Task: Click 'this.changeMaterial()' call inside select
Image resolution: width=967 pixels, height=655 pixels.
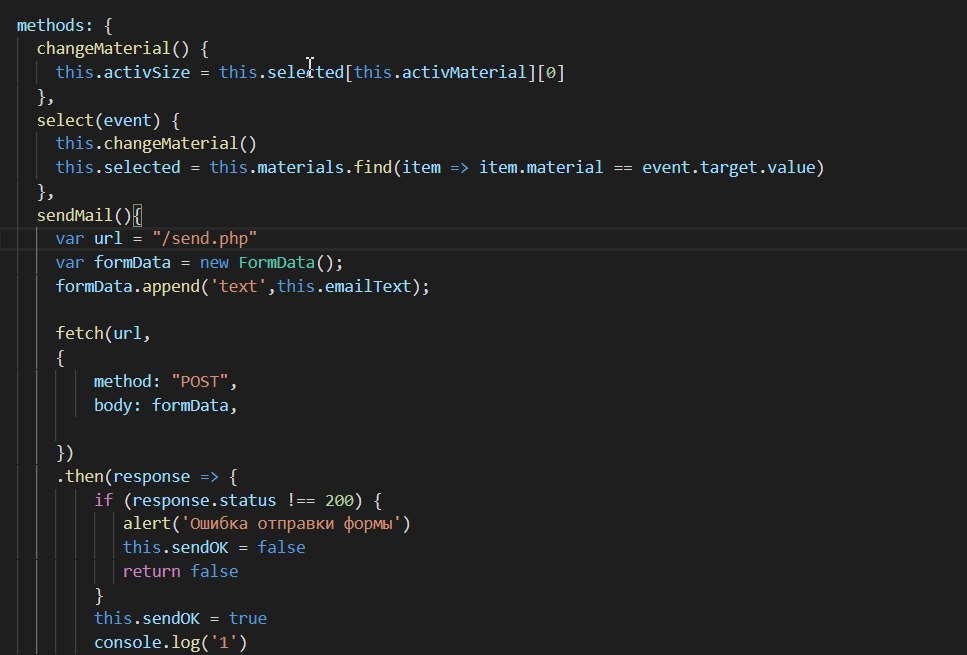Action: pos(156,144)
